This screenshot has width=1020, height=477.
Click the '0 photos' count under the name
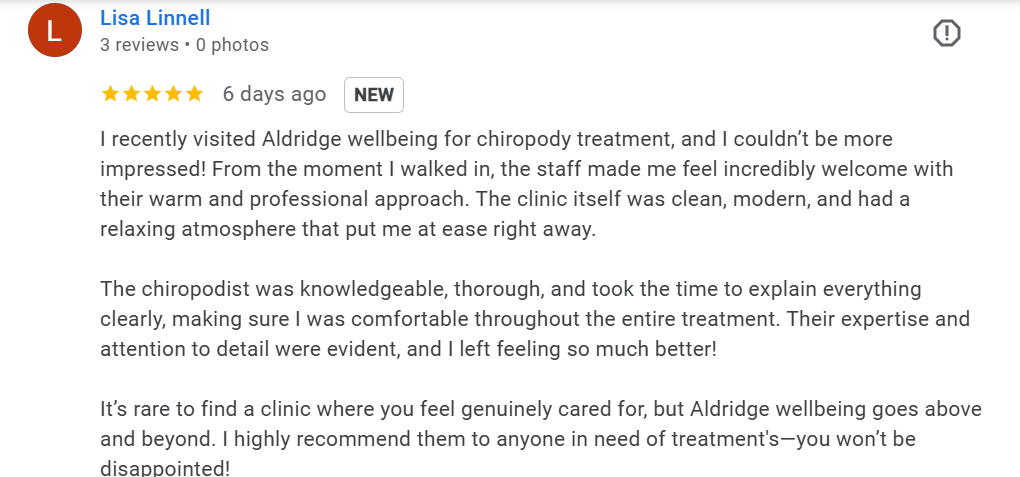(x=232, y=45)
